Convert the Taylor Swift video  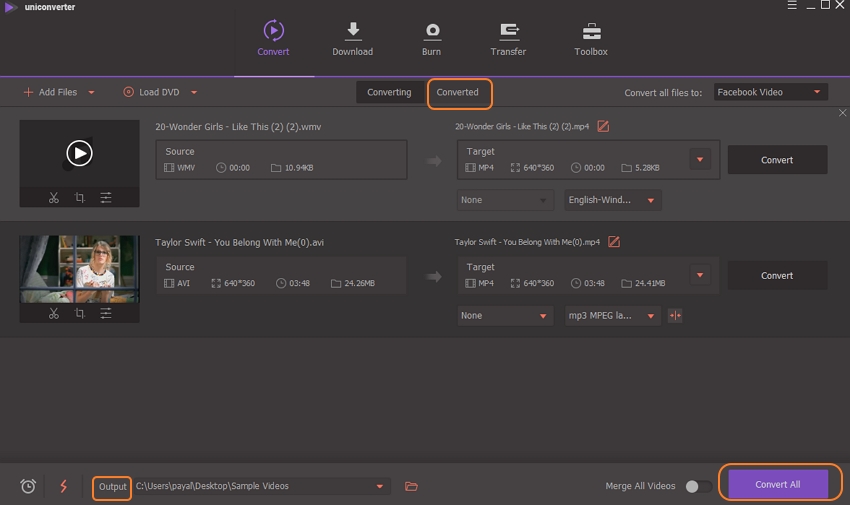coord(777,276)
